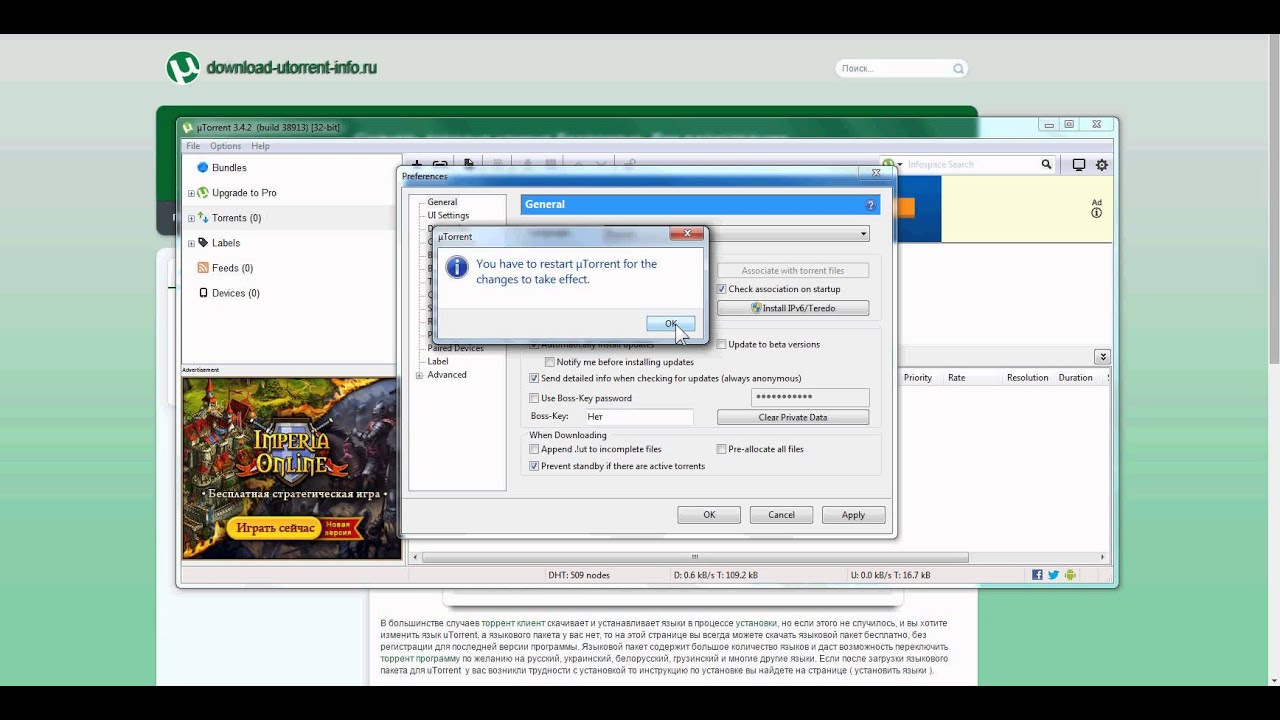This screenshot has width=1280, height=720.
Task: Click the uTorrent logo on the website header
Action: (x=182, y=68)
